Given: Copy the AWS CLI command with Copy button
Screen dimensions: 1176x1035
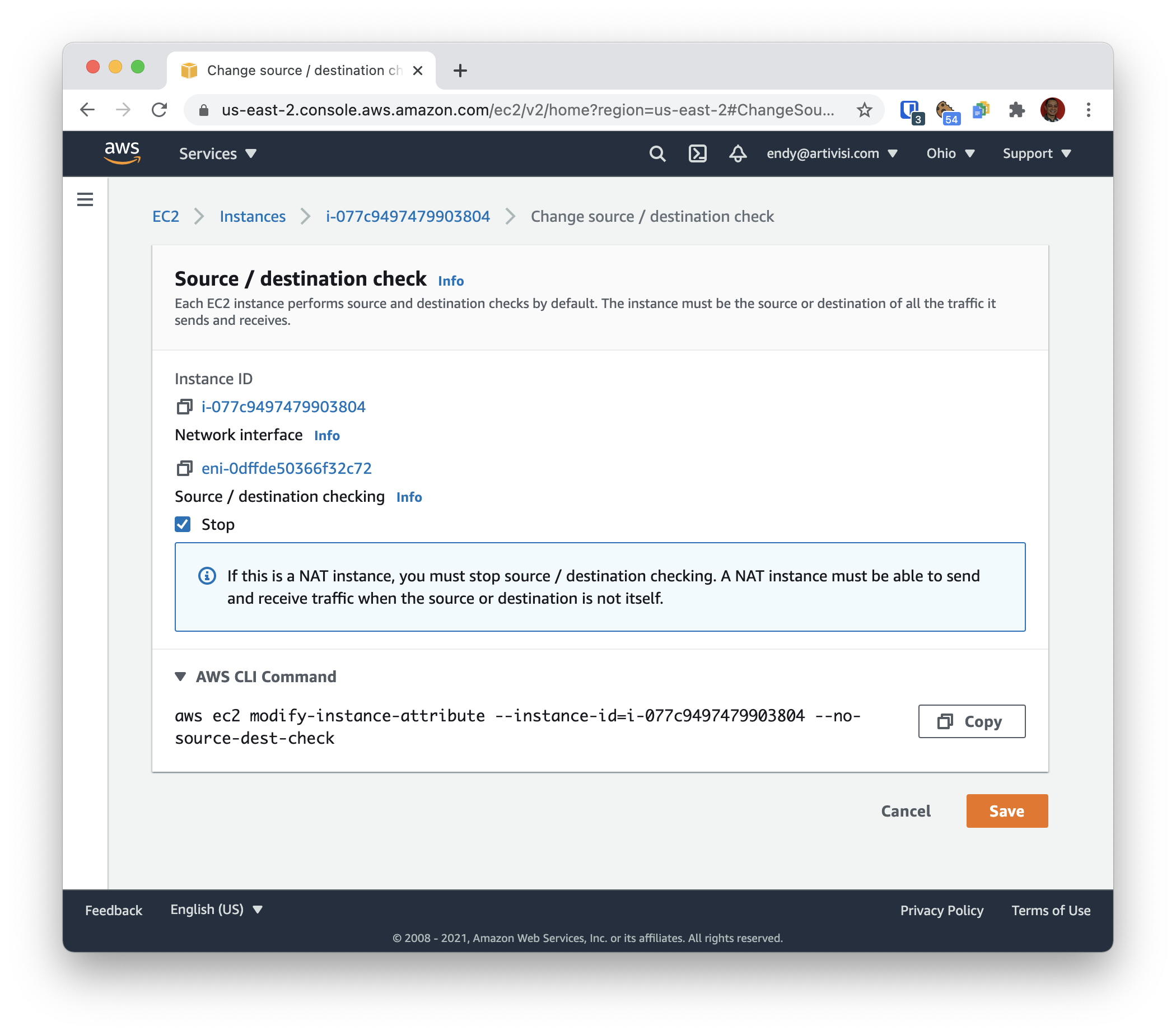Looking at the screenshot, I should coord(971,721).
